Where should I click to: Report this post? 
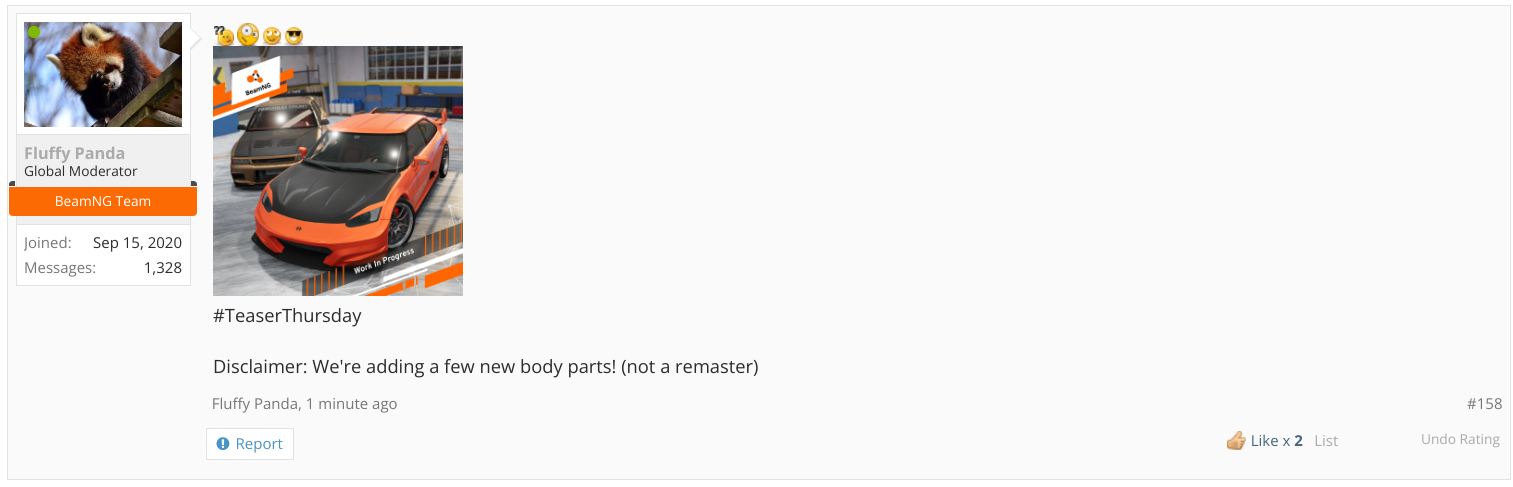coord(250,444)
